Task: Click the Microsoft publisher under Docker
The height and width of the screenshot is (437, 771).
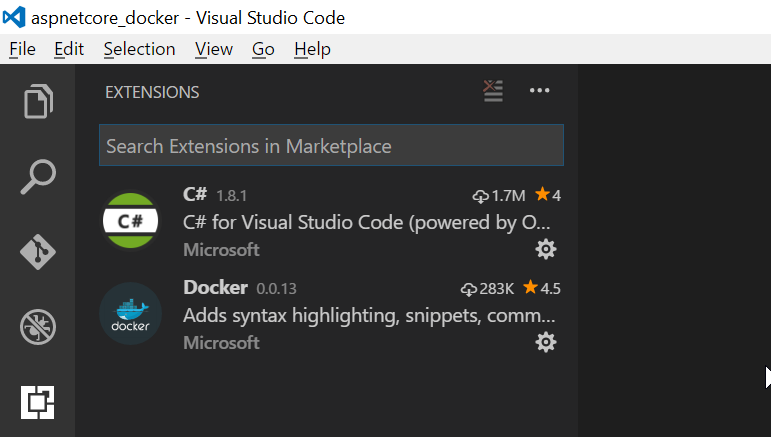Action: [221, 343]
